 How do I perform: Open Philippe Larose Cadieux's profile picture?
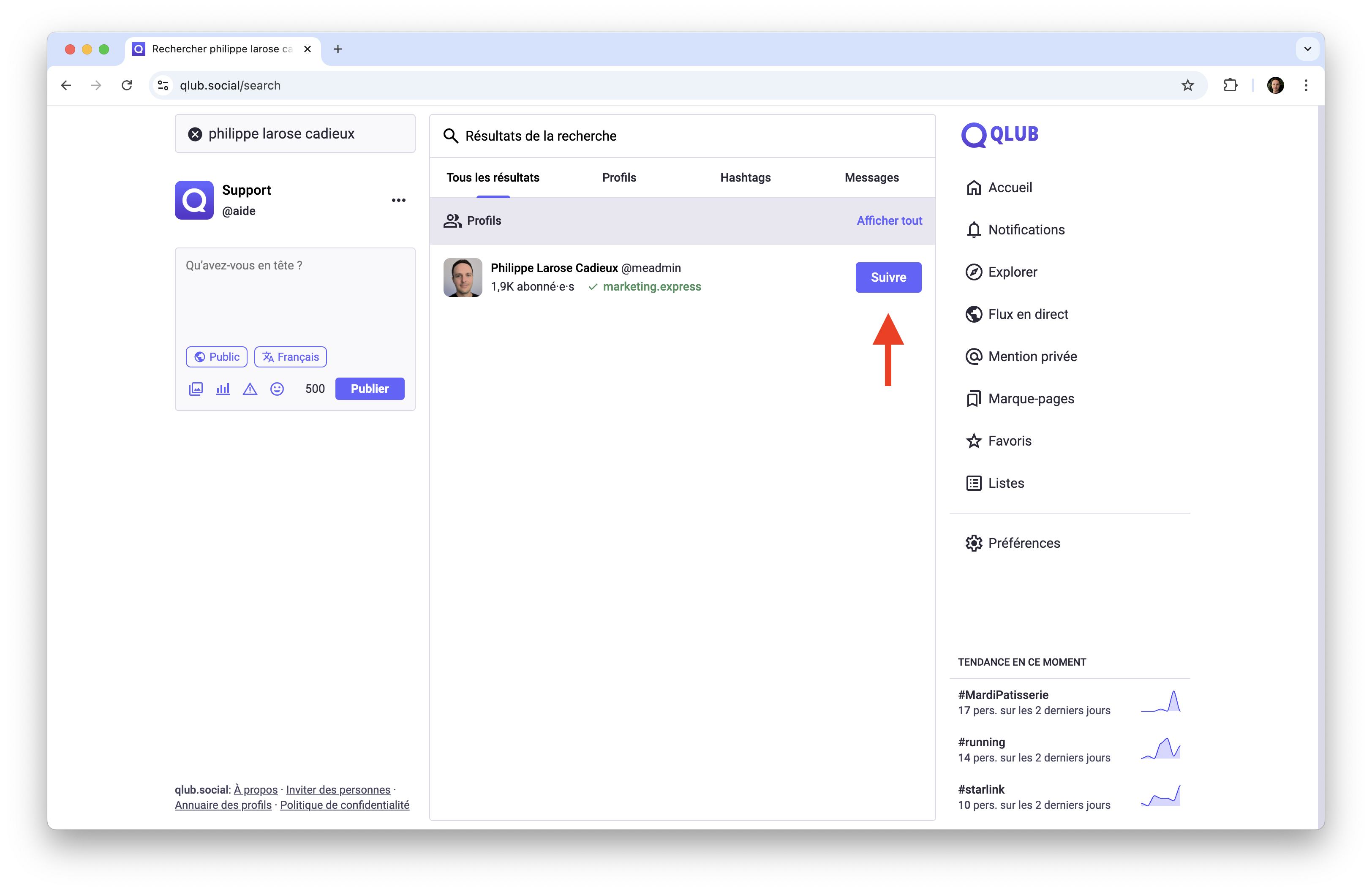tap(462, 278)
